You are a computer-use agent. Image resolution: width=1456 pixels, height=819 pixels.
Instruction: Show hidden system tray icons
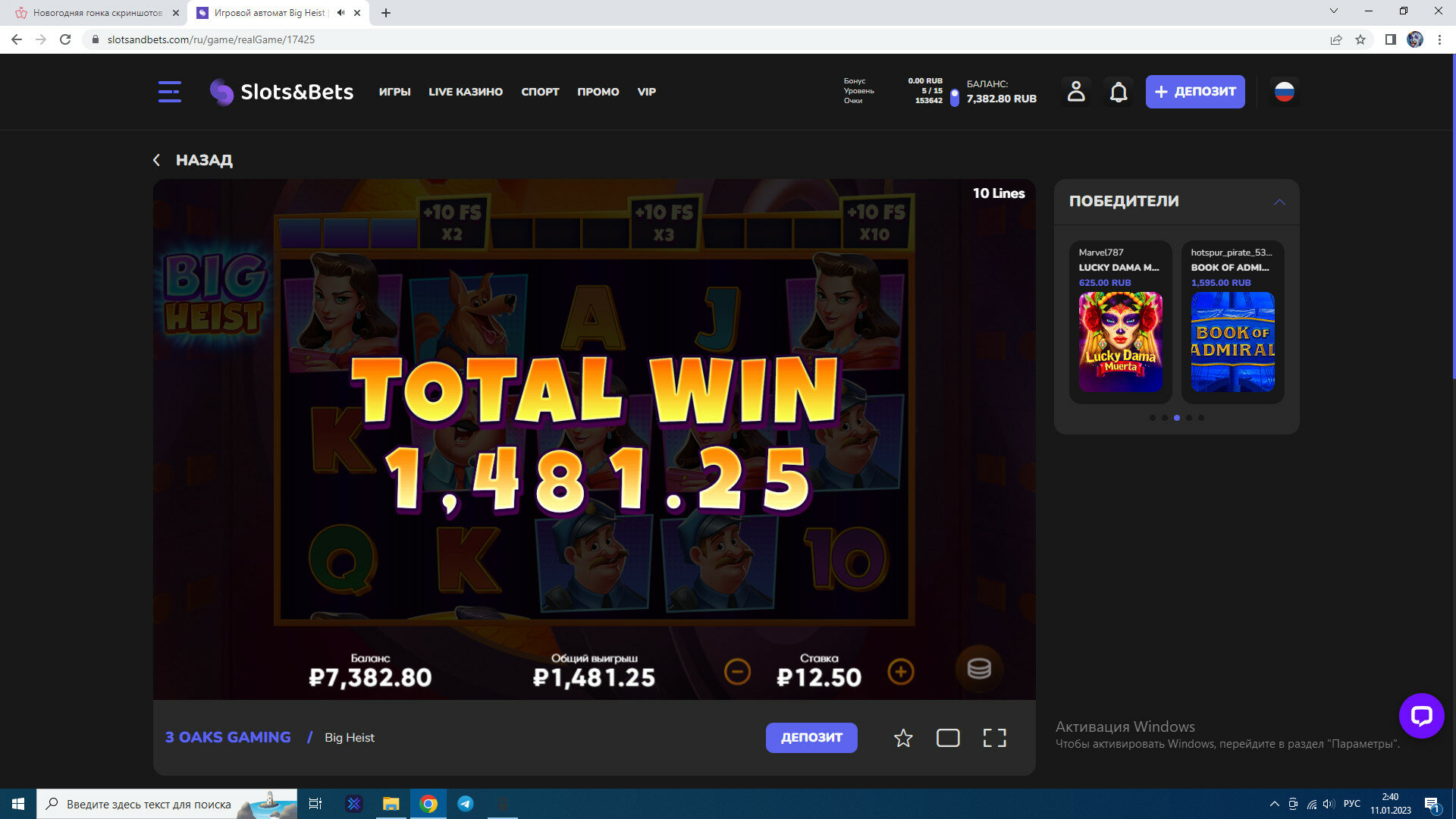click(x=1274, y=804)
